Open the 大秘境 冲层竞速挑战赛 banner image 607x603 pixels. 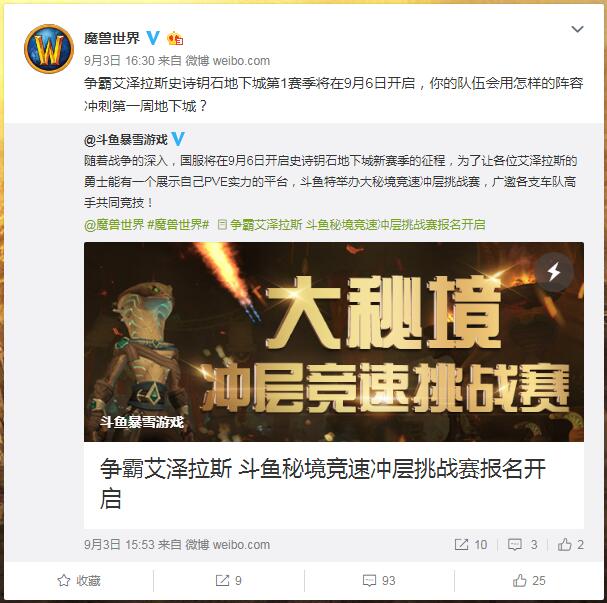[334, 342]
